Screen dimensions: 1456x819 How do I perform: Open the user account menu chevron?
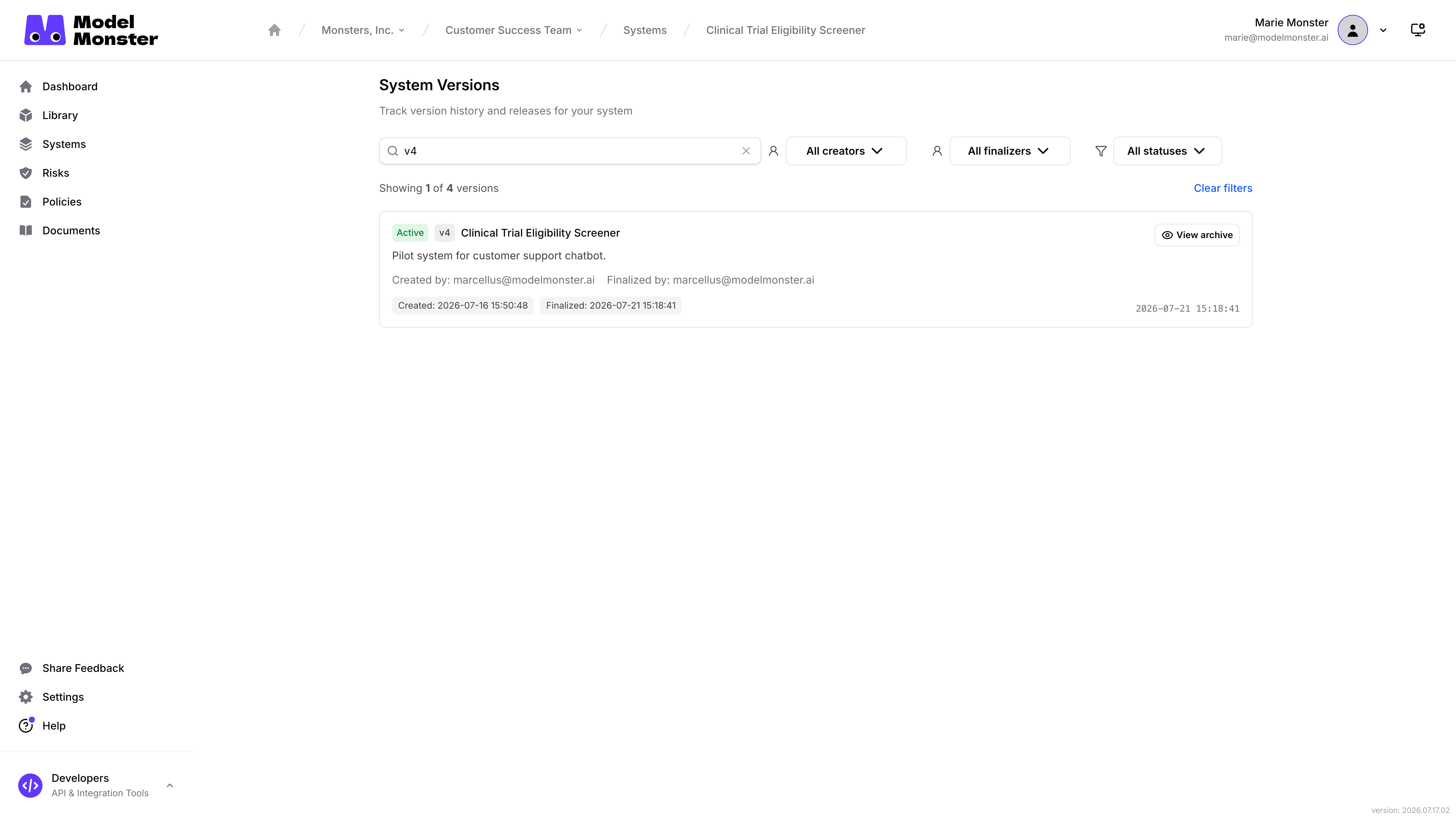pos(1383,31)
